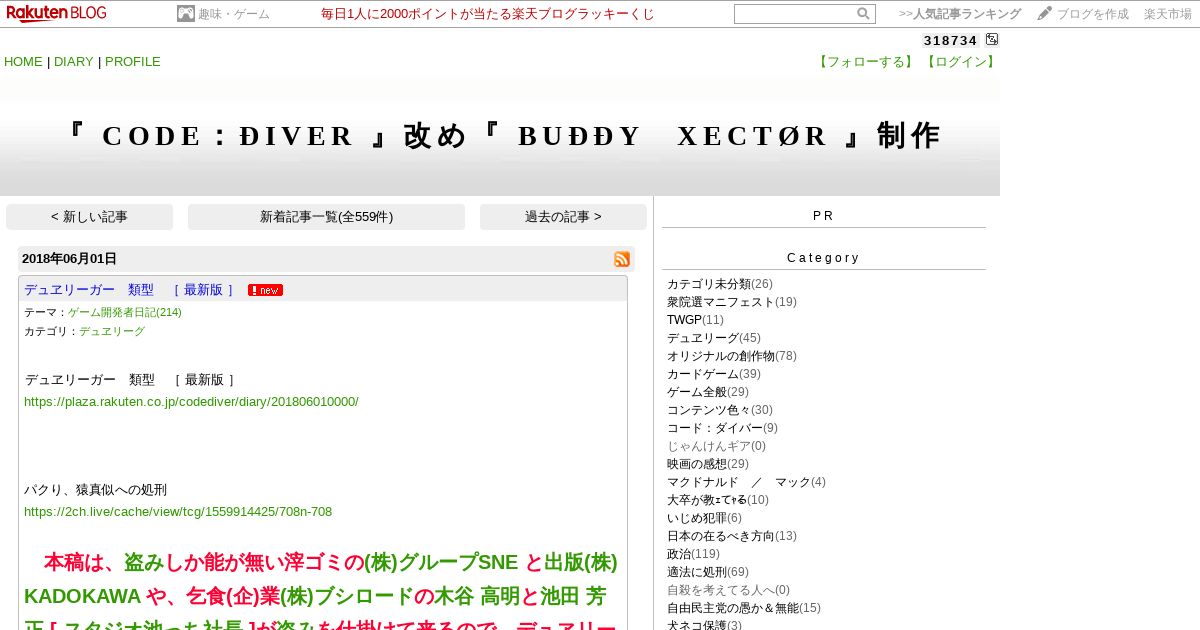Open category コンテンツ色々(30)
The width and height of the screenshot is (1200, 630).
[x=720, y=410]
